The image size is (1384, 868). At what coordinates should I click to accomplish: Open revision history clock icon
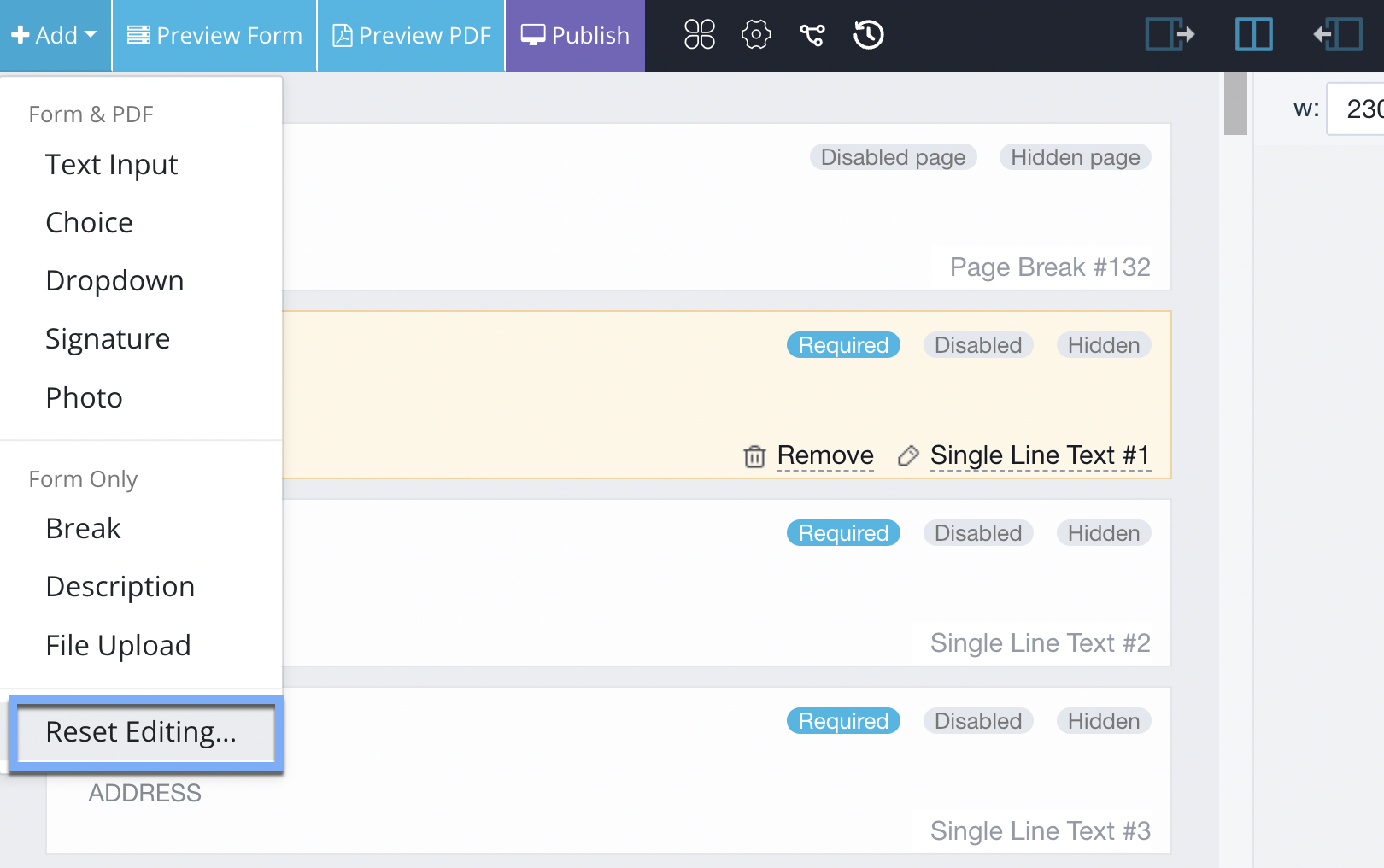click(x=868, y=35)
